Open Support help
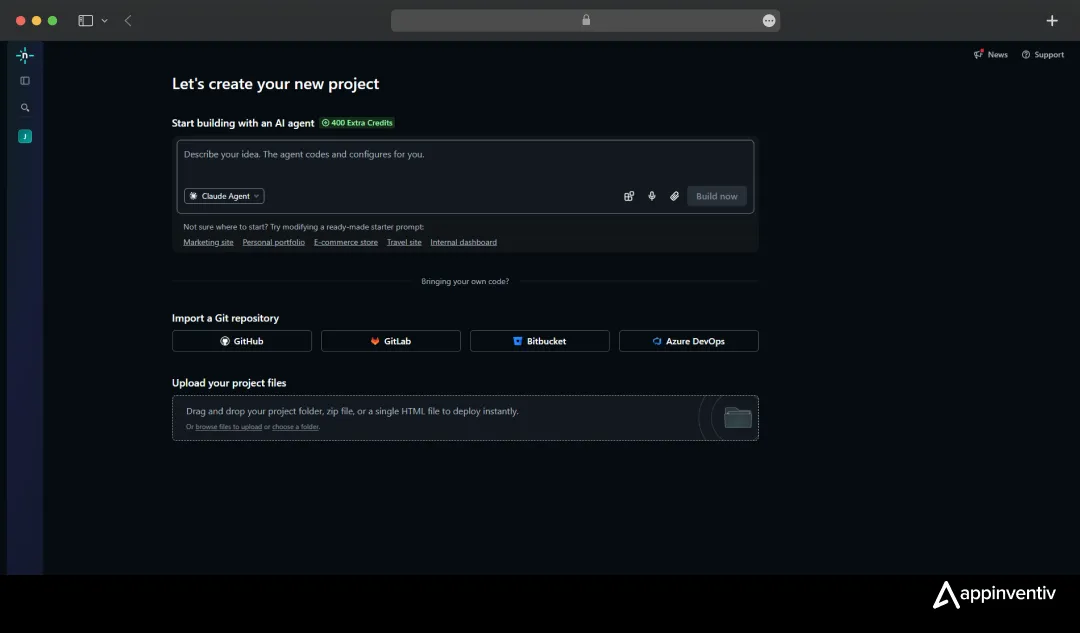Viewport: 1080px width, 633px height. click(x=1043, y=54)
